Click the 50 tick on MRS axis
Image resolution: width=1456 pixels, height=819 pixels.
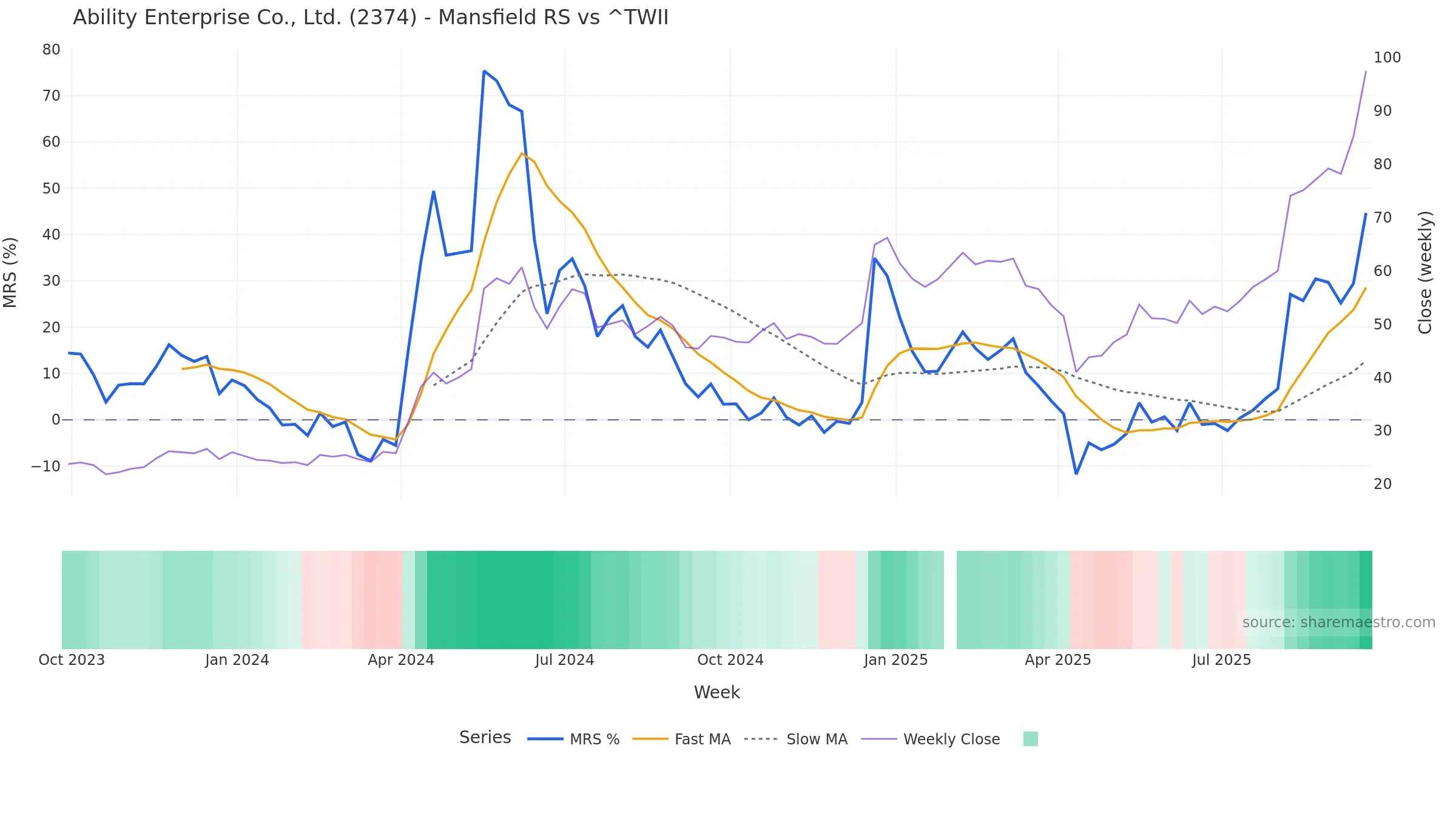[52, 189]
